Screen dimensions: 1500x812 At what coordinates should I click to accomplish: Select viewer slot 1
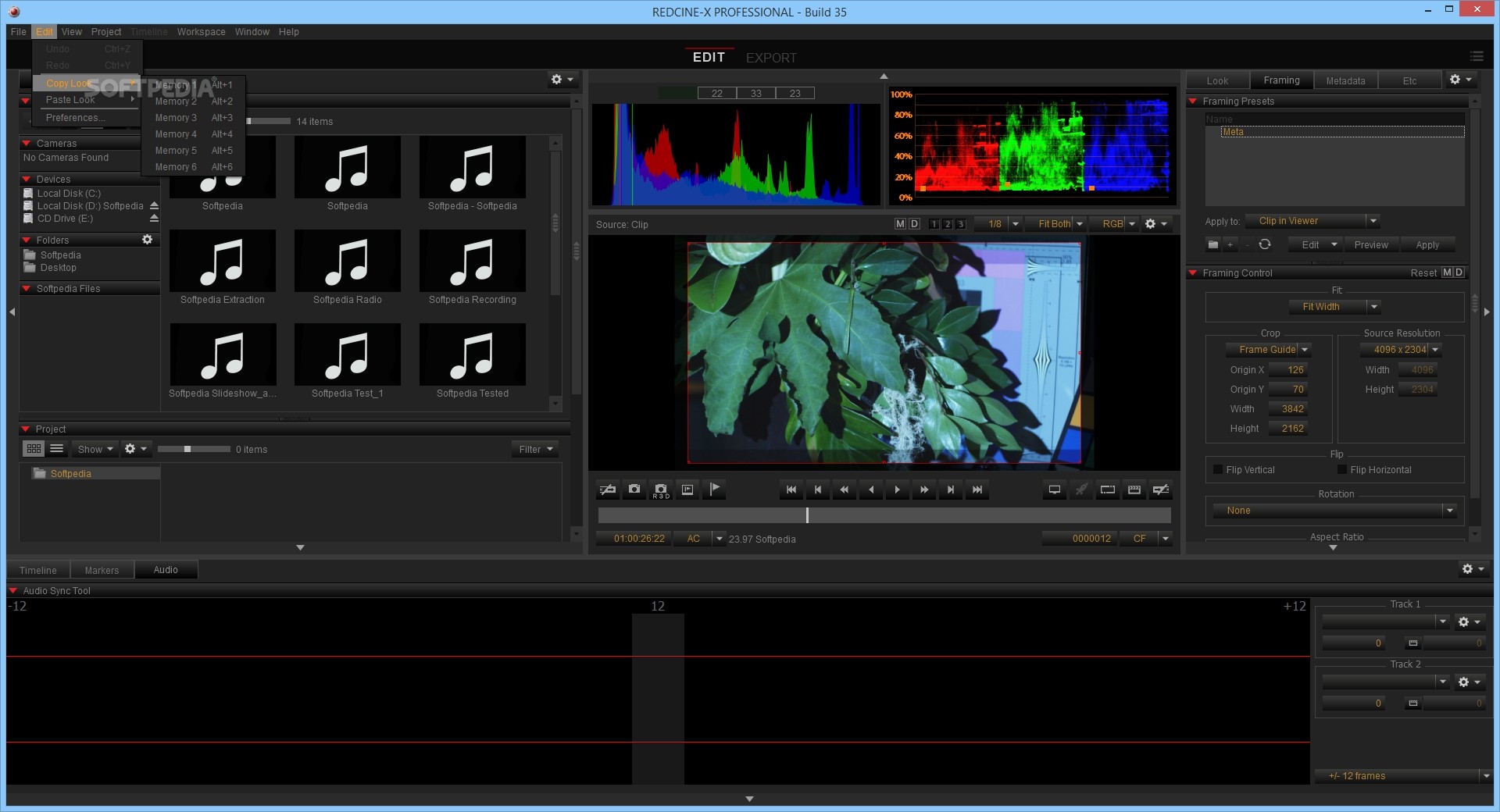pyautogui.click(x=934, y=224)
